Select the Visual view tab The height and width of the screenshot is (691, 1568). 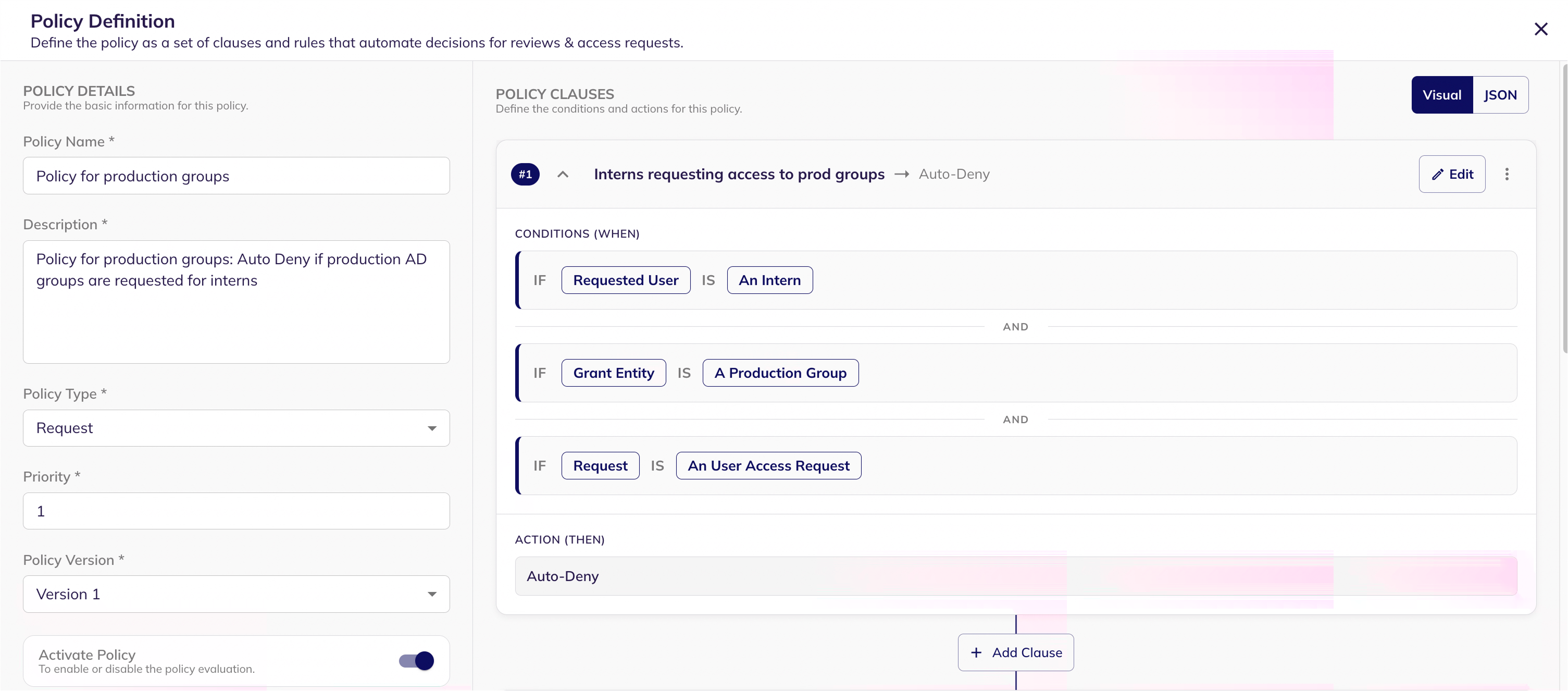tap(1441, 95)
